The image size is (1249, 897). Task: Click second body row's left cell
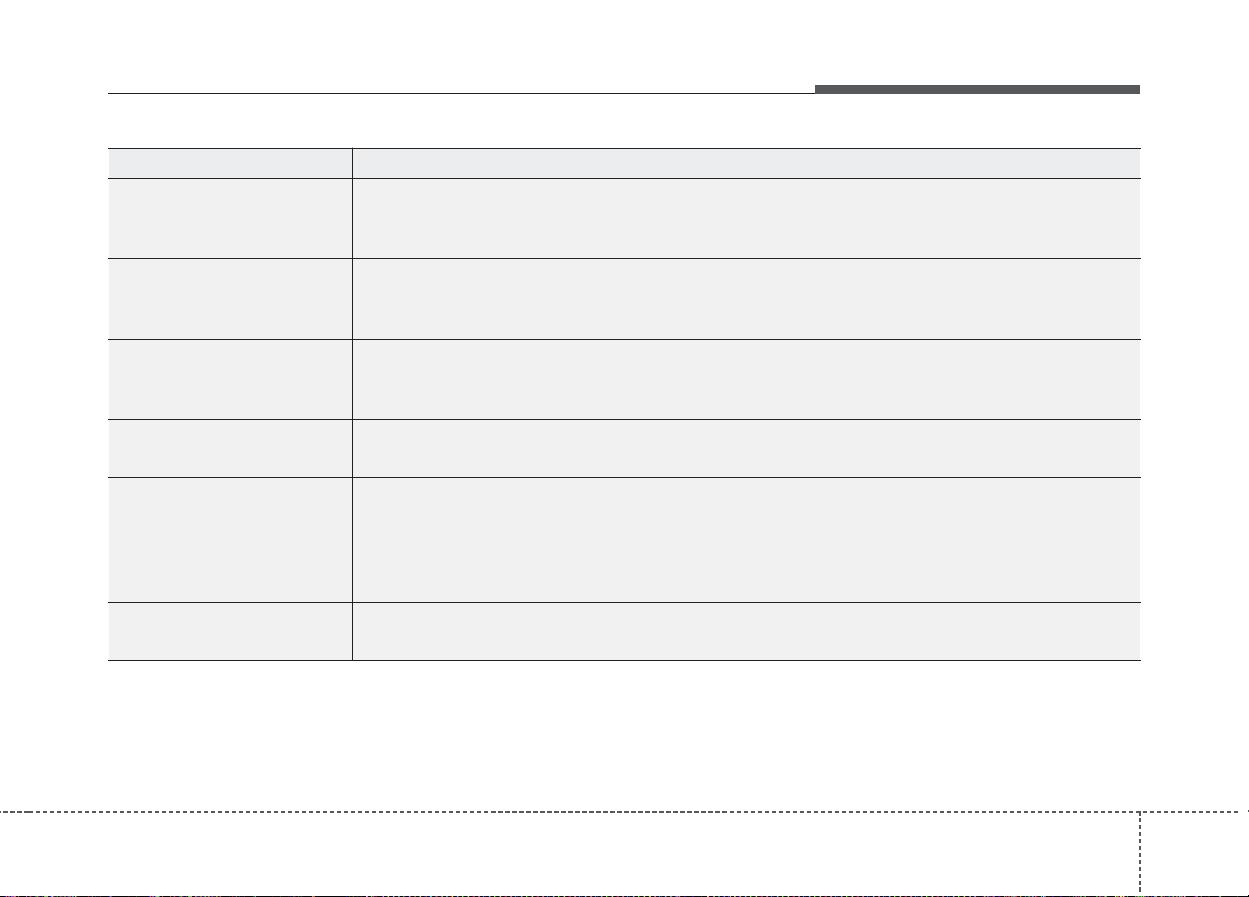230,298
